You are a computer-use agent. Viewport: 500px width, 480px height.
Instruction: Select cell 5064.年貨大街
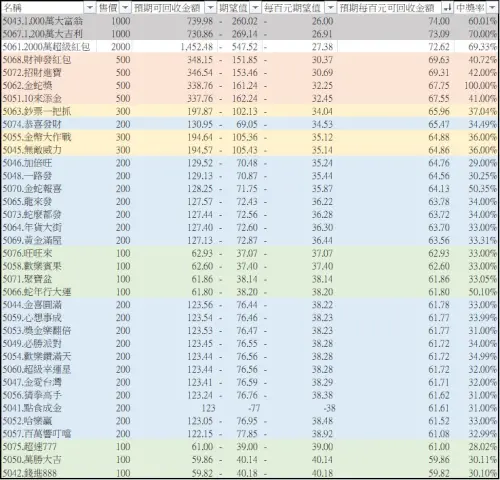click(49, 227)
